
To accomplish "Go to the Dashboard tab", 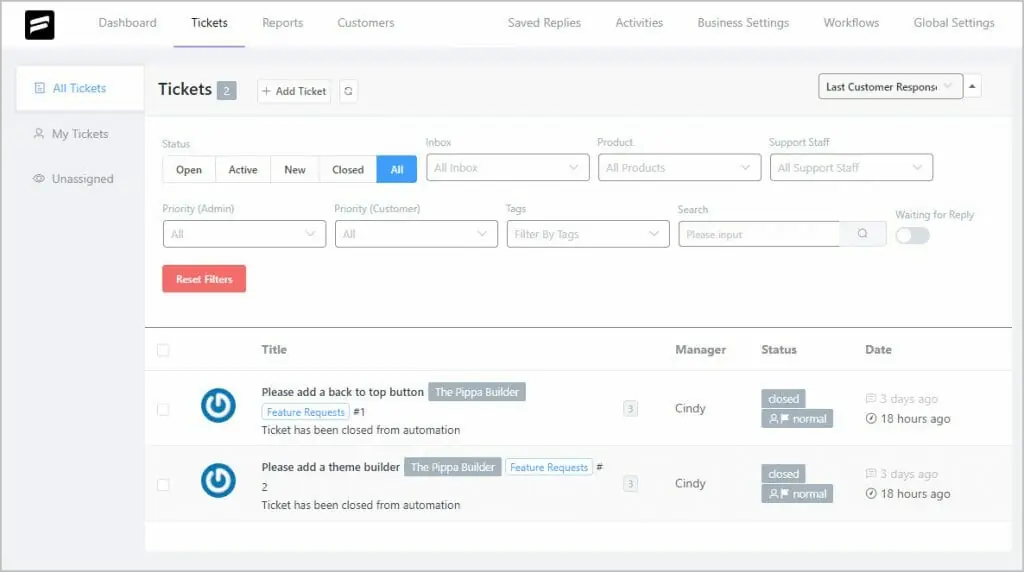I will click(127, 22).
